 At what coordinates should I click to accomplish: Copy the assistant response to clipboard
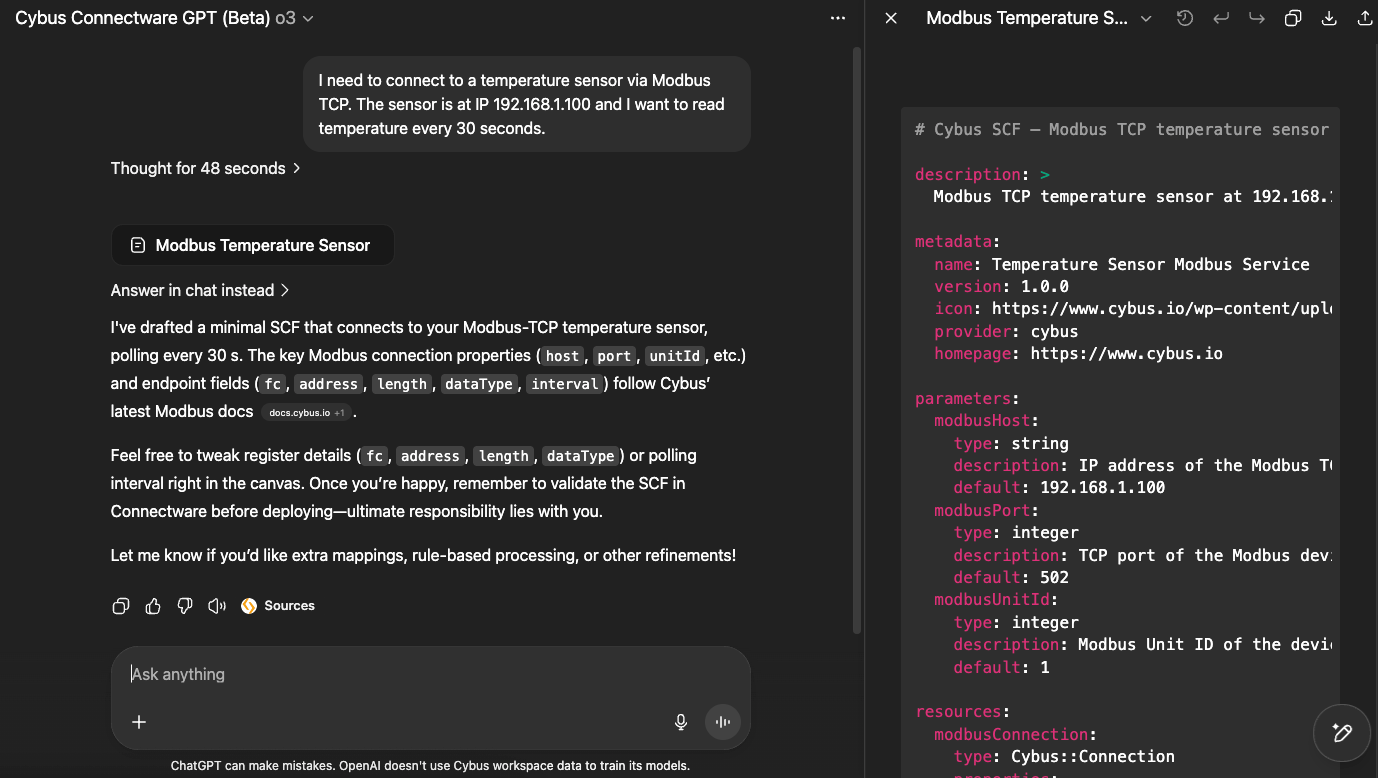tap(121, 606)
